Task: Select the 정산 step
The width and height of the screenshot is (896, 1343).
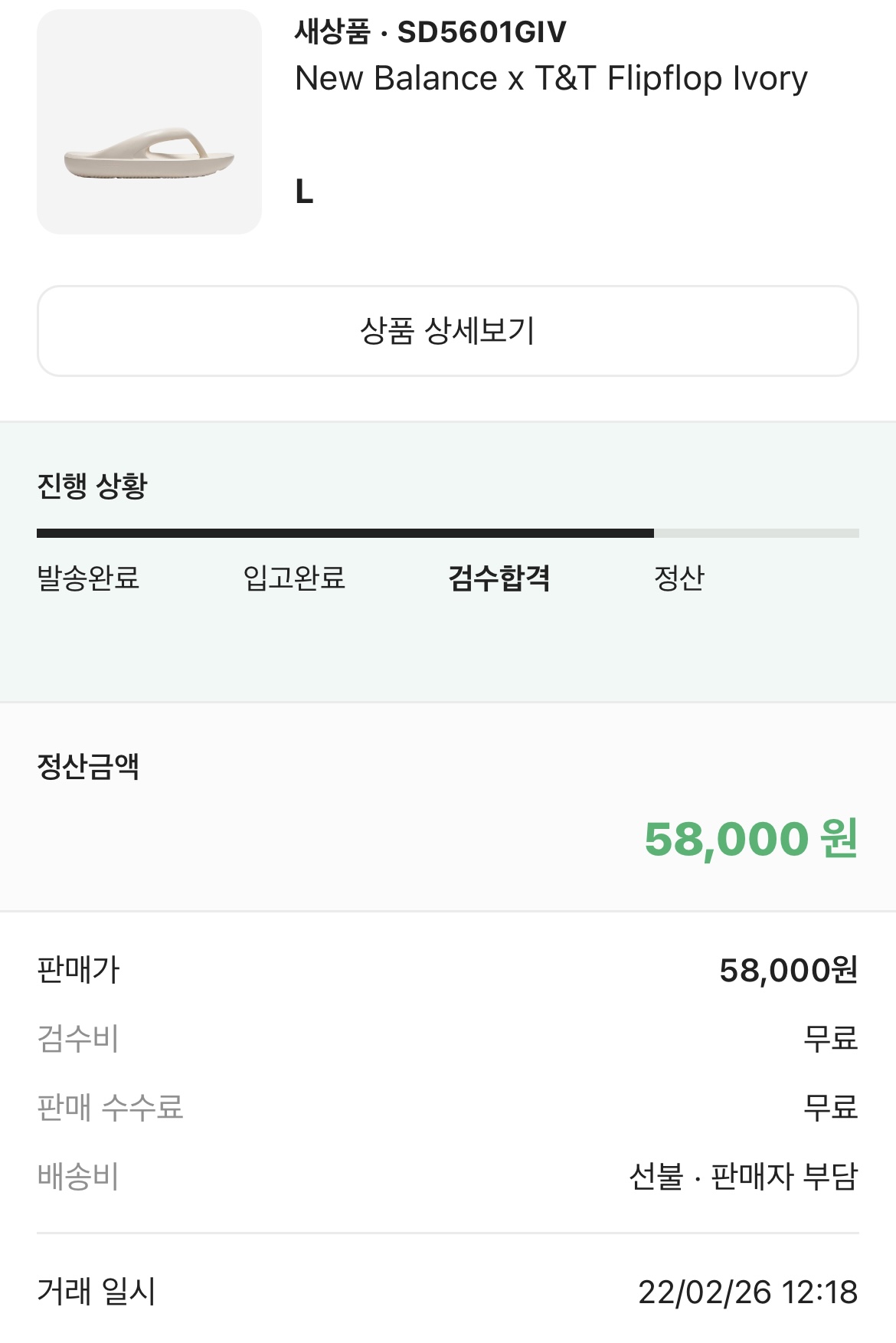Action: pyautogui.click(x=679, y=578)
